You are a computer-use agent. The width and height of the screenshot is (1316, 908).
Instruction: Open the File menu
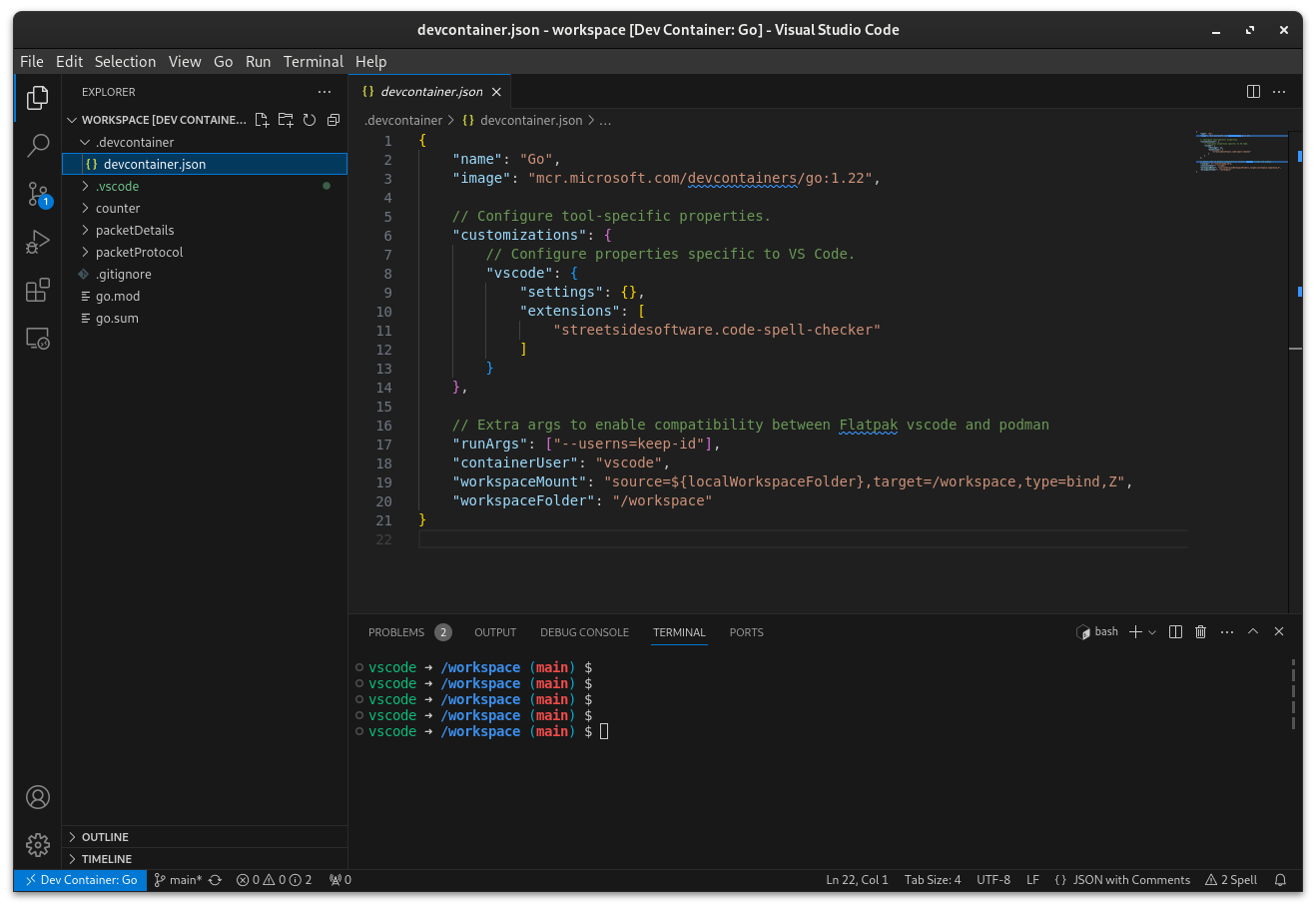point(32,62)
